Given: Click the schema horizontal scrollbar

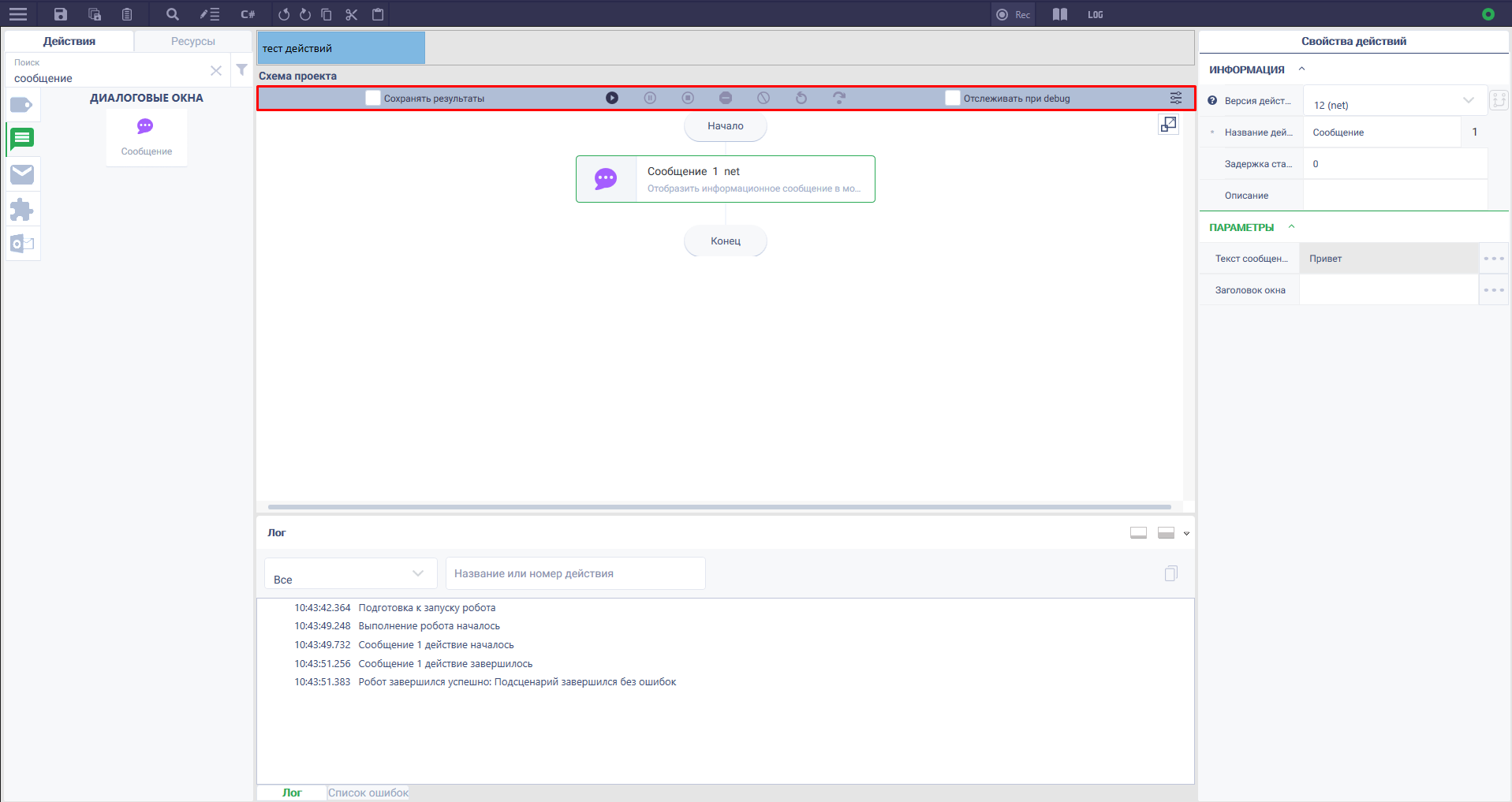Looking at the screenshot, I should (719, 507).
